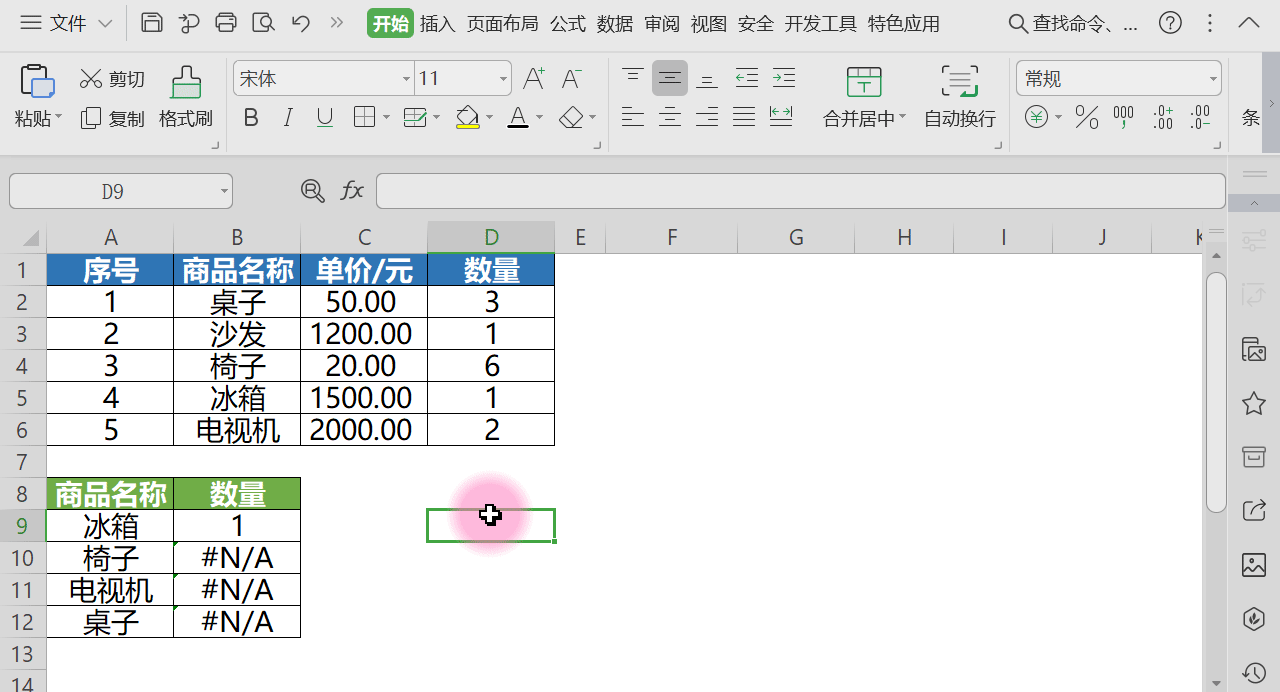Toggle underline formatting
The height and width of the screenshot is (692, 1280).
(324, 117)
